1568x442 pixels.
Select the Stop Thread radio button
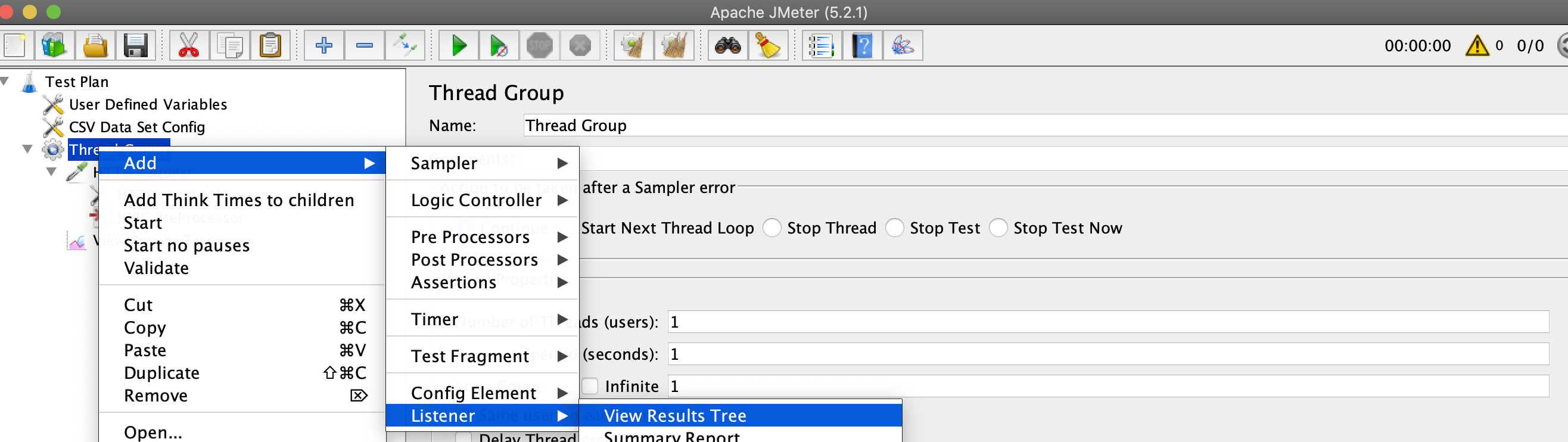pos(772,228)
